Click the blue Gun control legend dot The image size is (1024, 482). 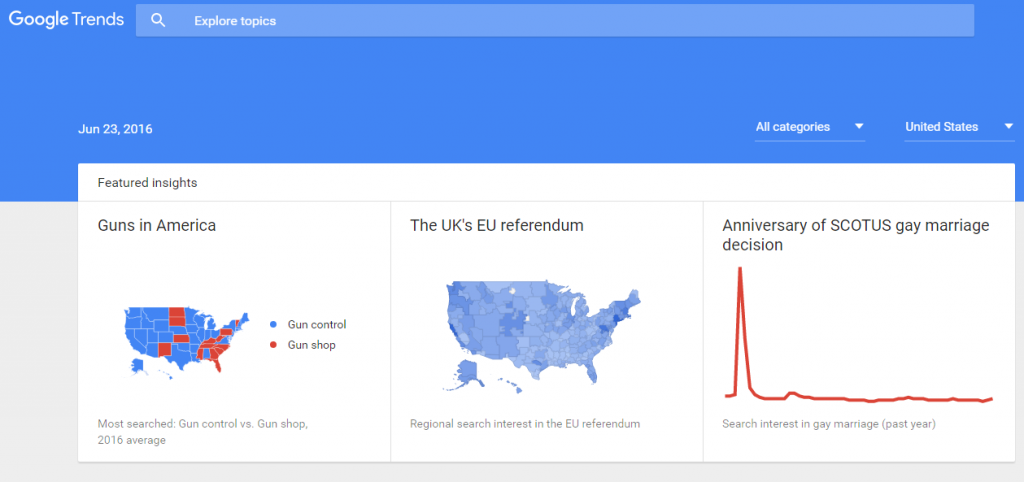pyautogui.click(x=273, y=325)
